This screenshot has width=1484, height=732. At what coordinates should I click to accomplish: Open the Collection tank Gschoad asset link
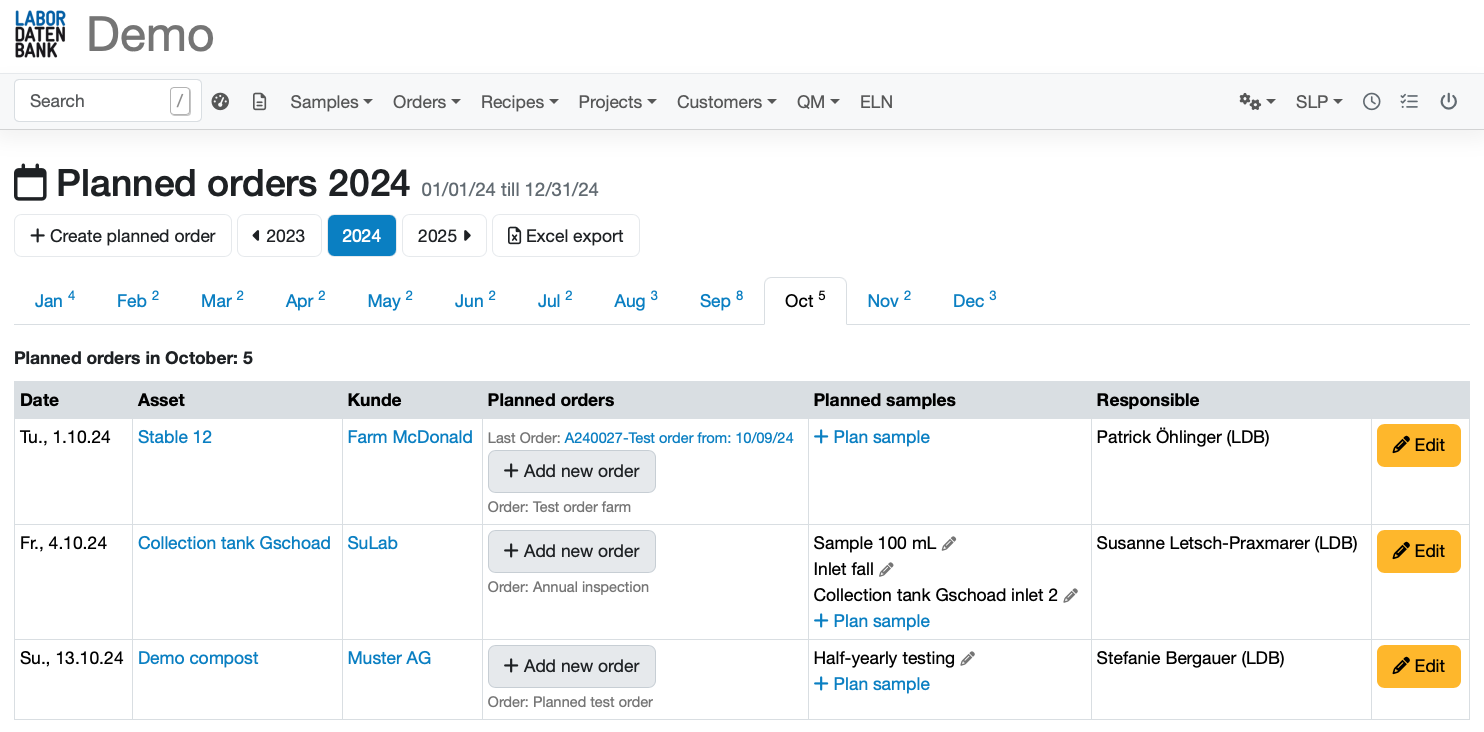[x=234, y=543]
